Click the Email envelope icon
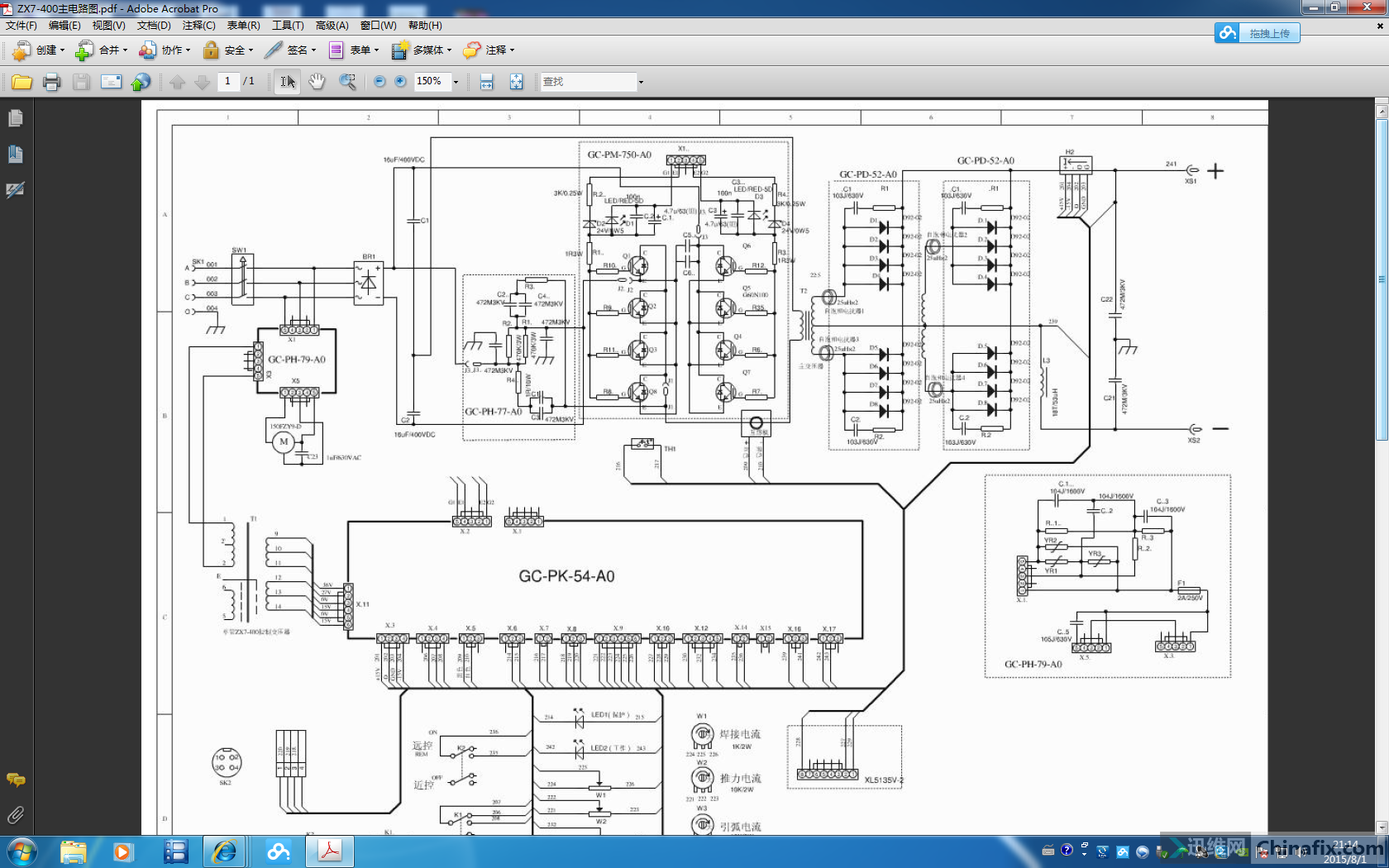The height and width of the screenshot is (868, 1389). (x=111, y=82)
